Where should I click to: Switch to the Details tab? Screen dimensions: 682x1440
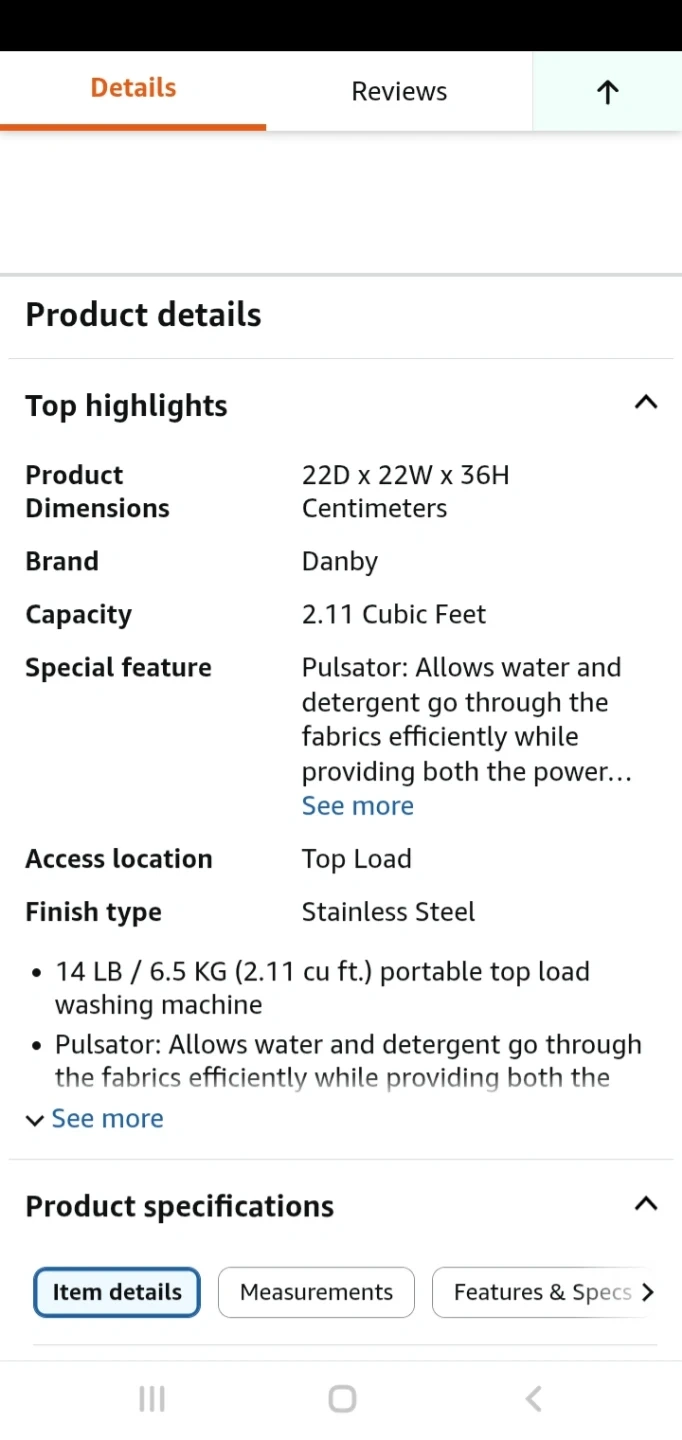(133, 89)
